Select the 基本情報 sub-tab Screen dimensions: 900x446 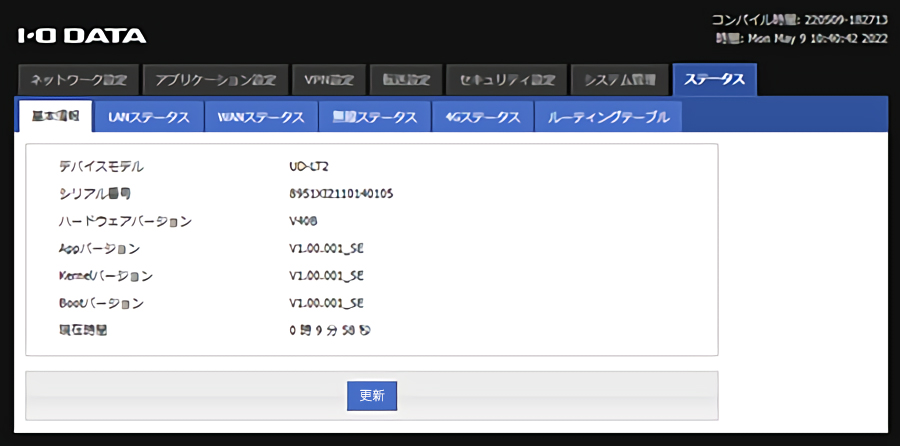coord(56,116)
